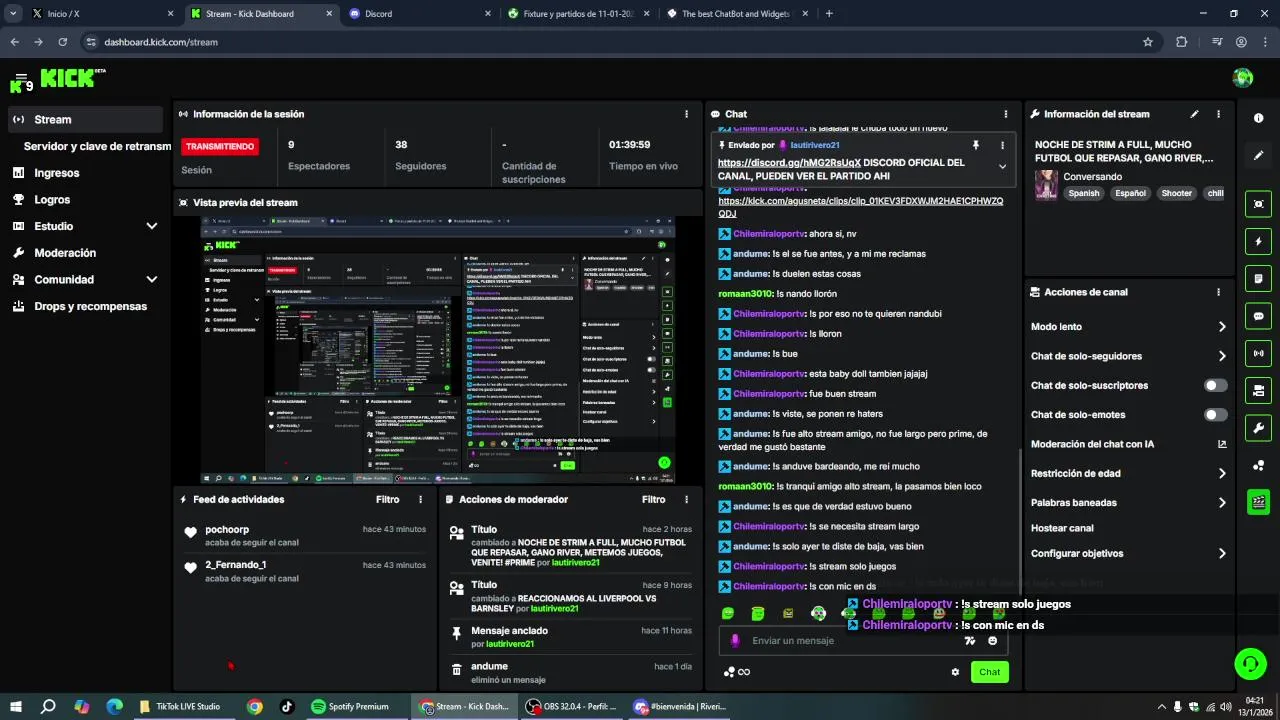Open Discord window from the taskbar
Screen dimensions: 1280x720
(x=679, y=706)
